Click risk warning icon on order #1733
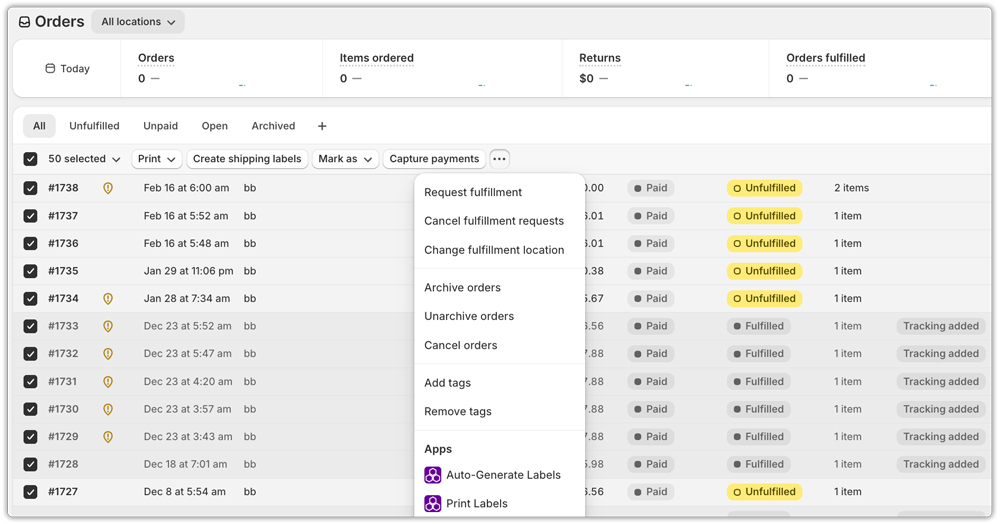Viewport: 1000px width, 524px height. pyautogui.click(x=108, y=326)
